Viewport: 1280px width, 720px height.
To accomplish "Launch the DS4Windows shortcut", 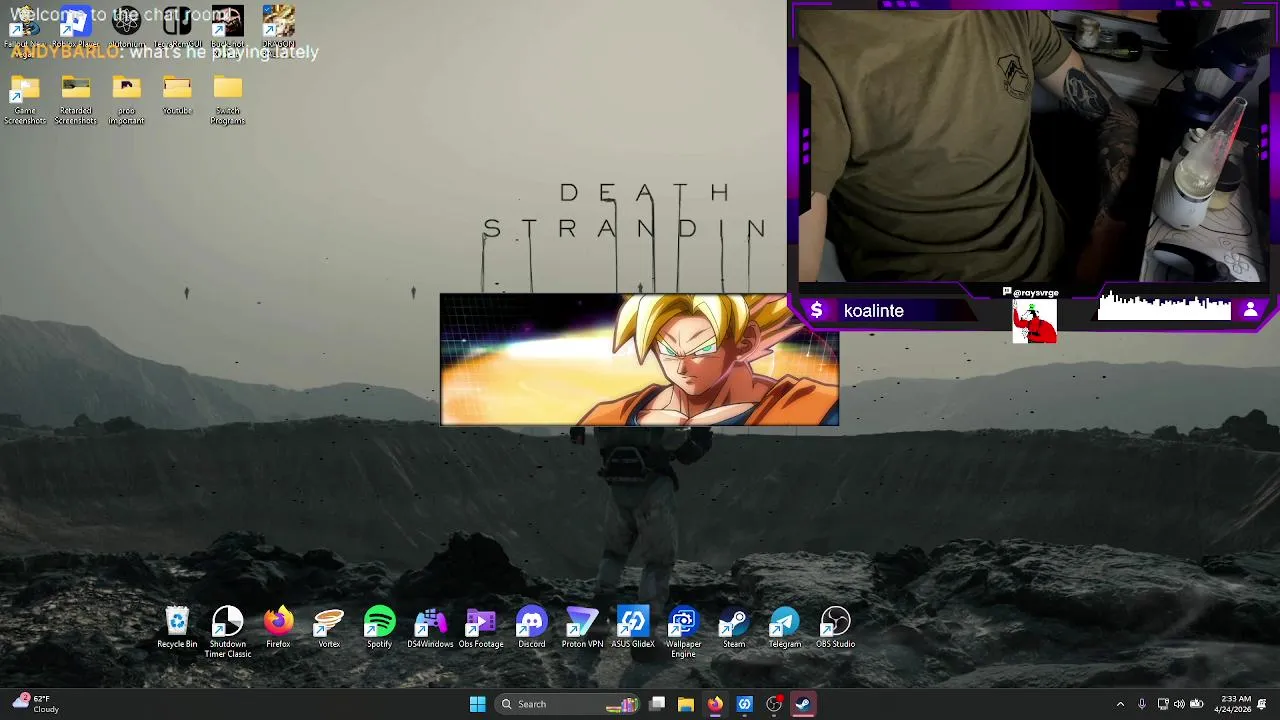I will (x=430, y=628).
